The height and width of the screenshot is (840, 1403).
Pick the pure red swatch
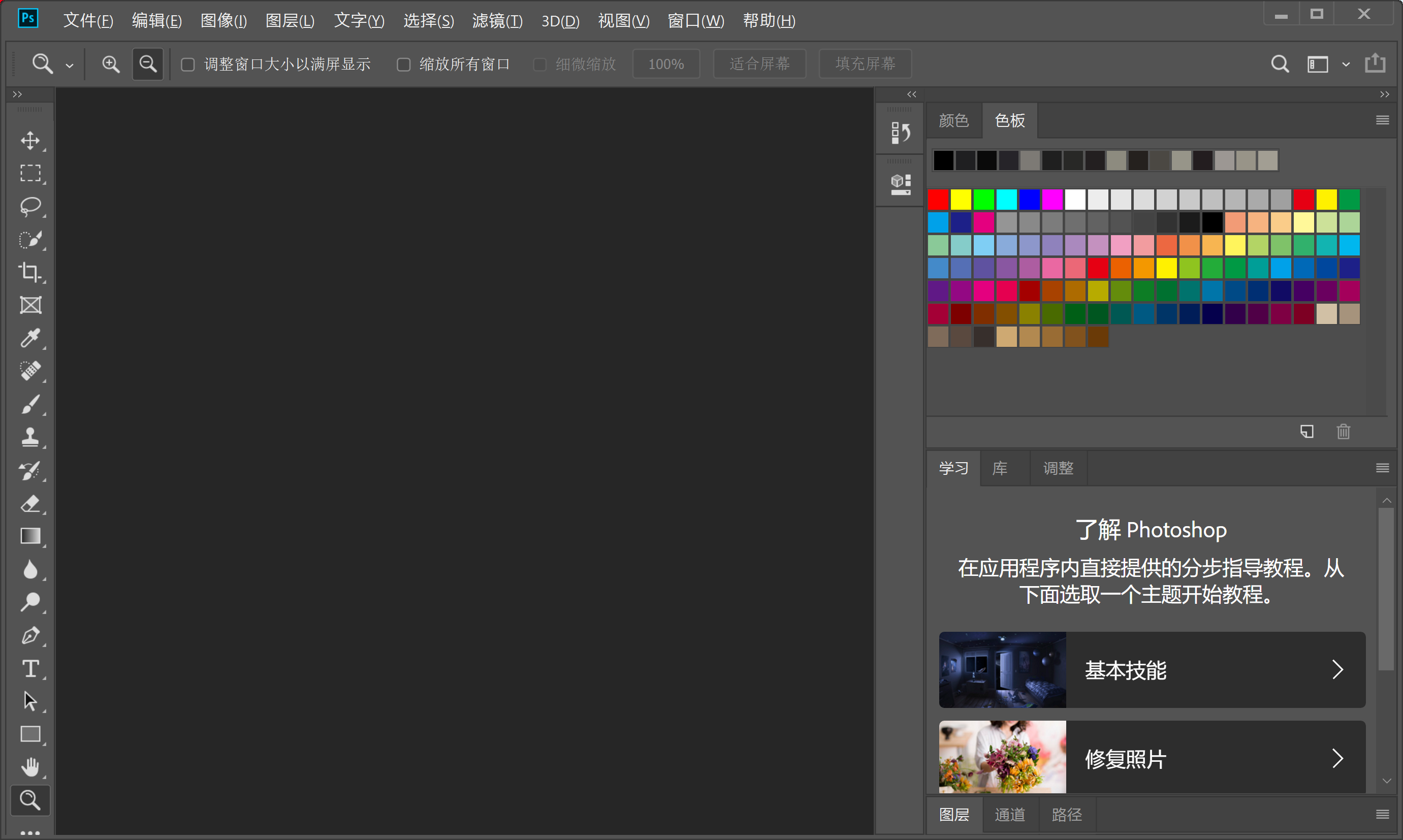click(938, 199)
